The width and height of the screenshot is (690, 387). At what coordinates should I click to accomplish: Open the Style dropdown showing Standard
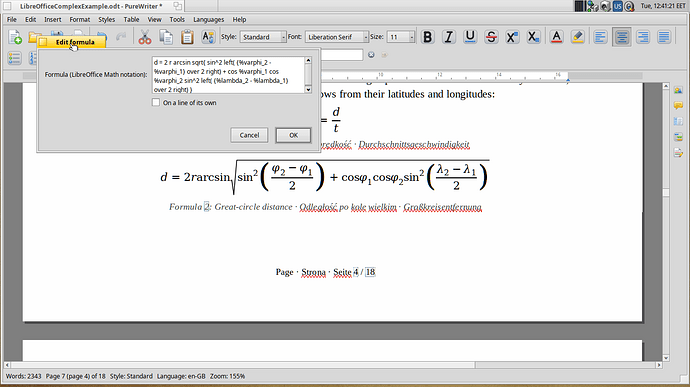tap(263, 37)
